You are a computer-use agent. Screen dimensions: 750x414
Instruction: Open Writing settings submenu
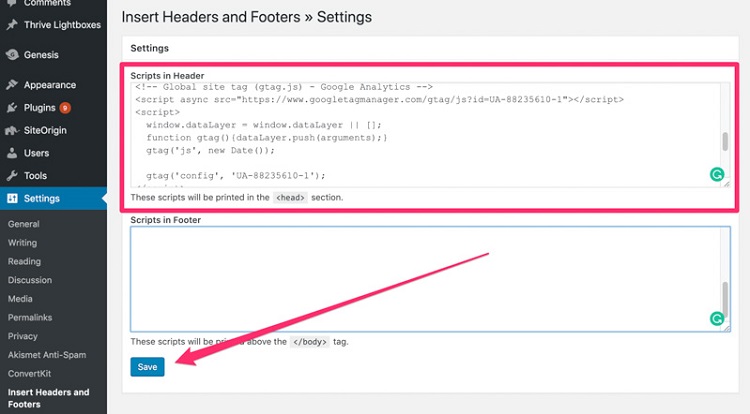22,243
